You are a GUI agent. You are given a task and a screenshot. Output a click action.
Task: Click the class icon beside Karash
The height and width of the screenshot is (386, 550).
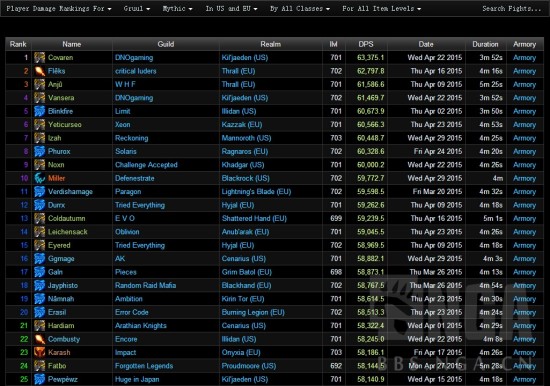tap(39, 352)
